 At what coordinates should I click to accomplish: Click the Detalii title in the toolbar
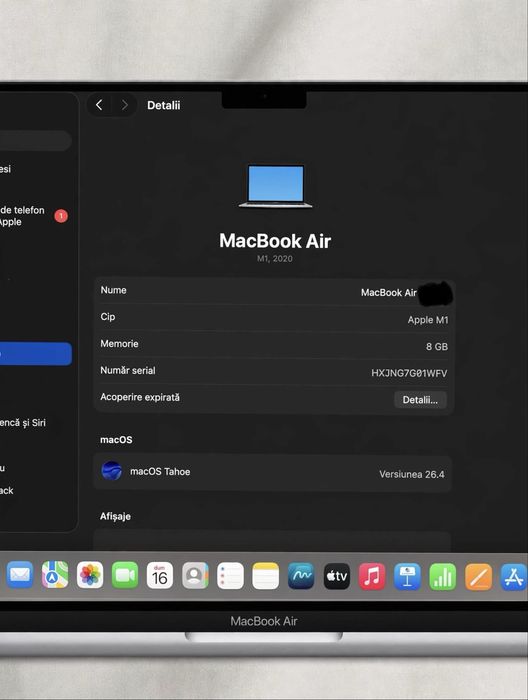[x=164, y=105]
